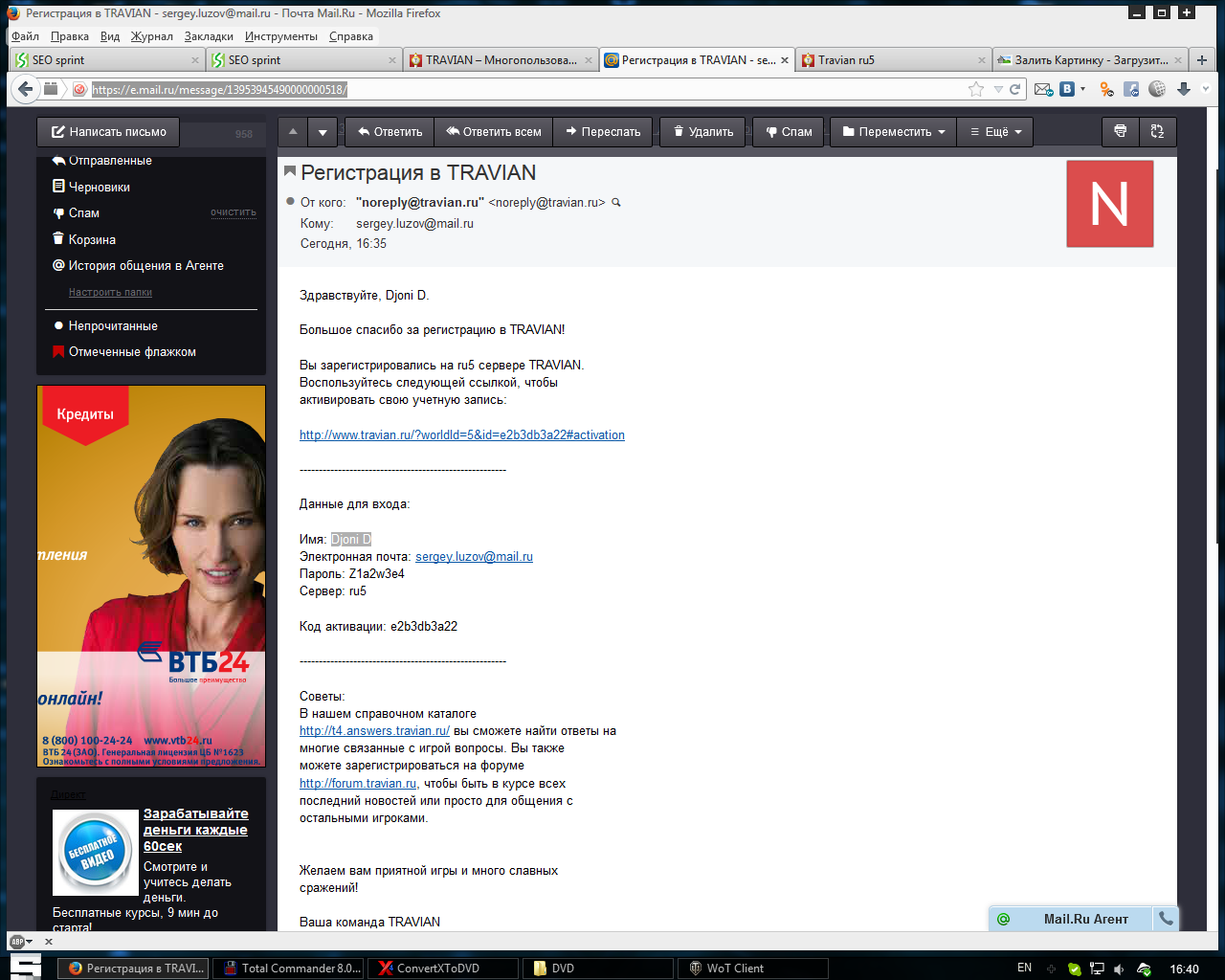1225x980 pixels.
Task: Open the URL history dropdown arrow
Action: 998,89
